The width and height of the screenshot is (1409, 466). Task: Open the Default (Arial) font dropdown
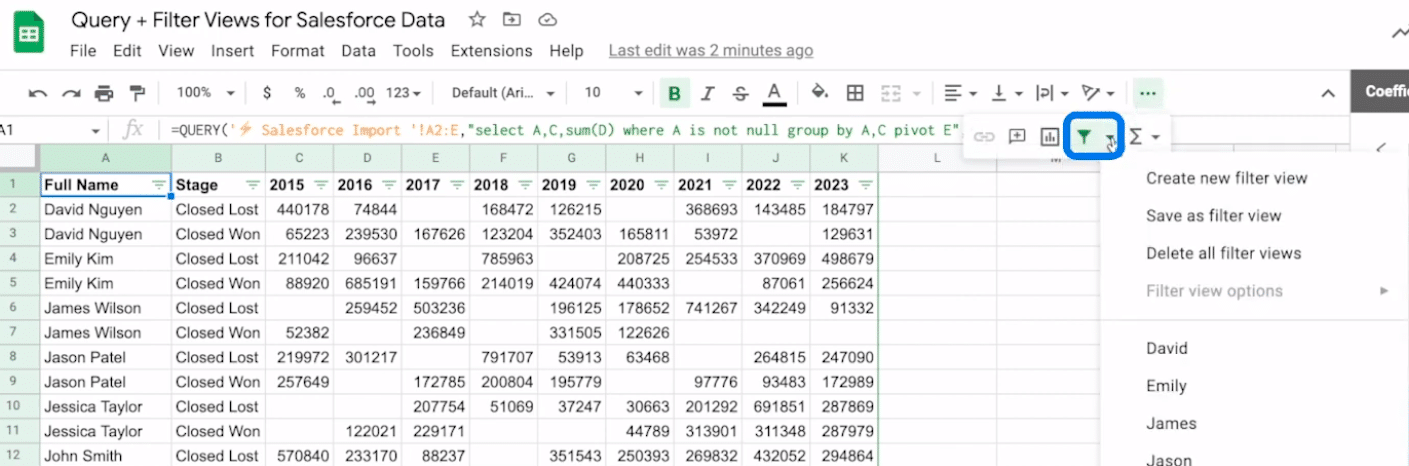503,93
